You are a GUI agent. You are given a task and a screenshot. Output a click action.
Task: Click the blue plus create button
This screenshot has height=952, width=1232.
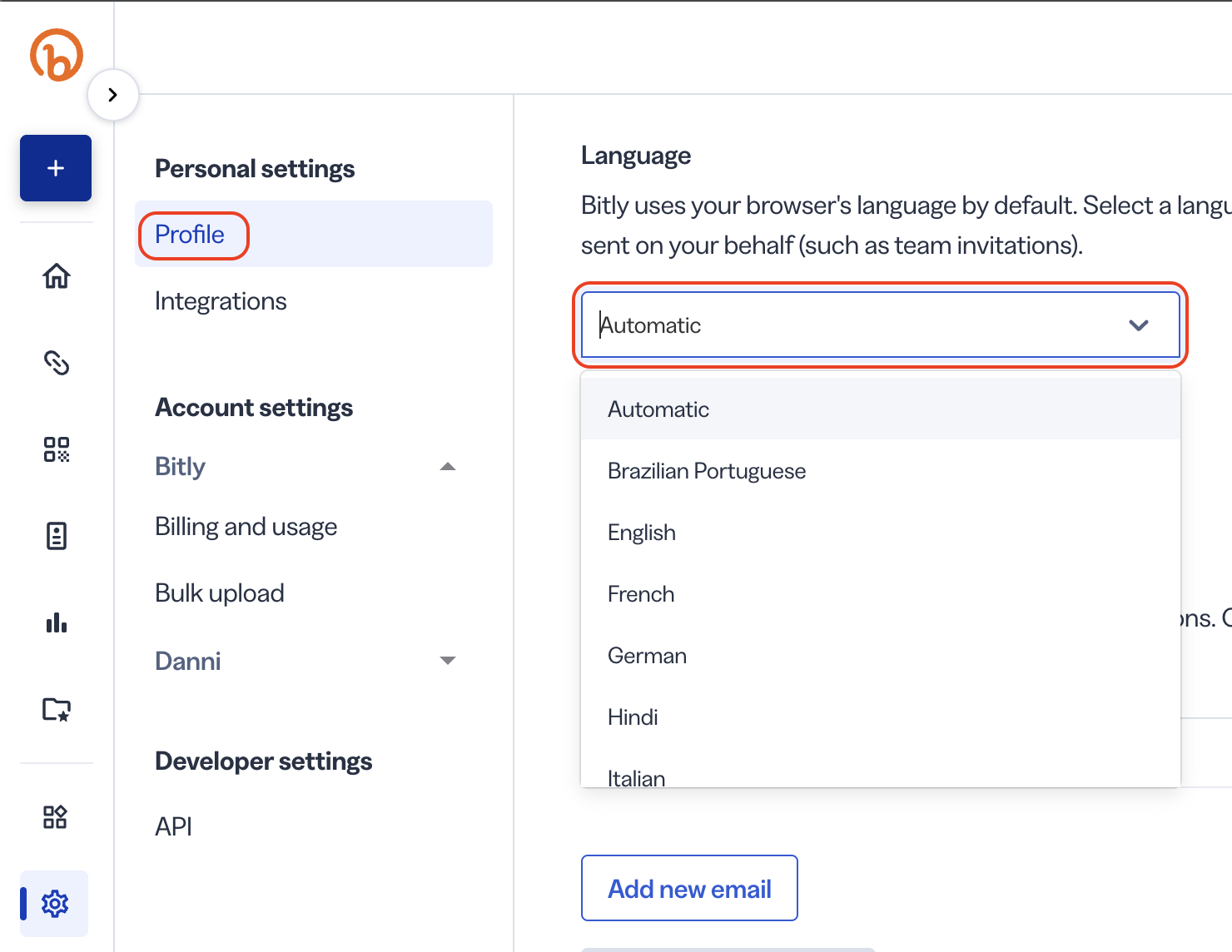click(x=56, y=168)
